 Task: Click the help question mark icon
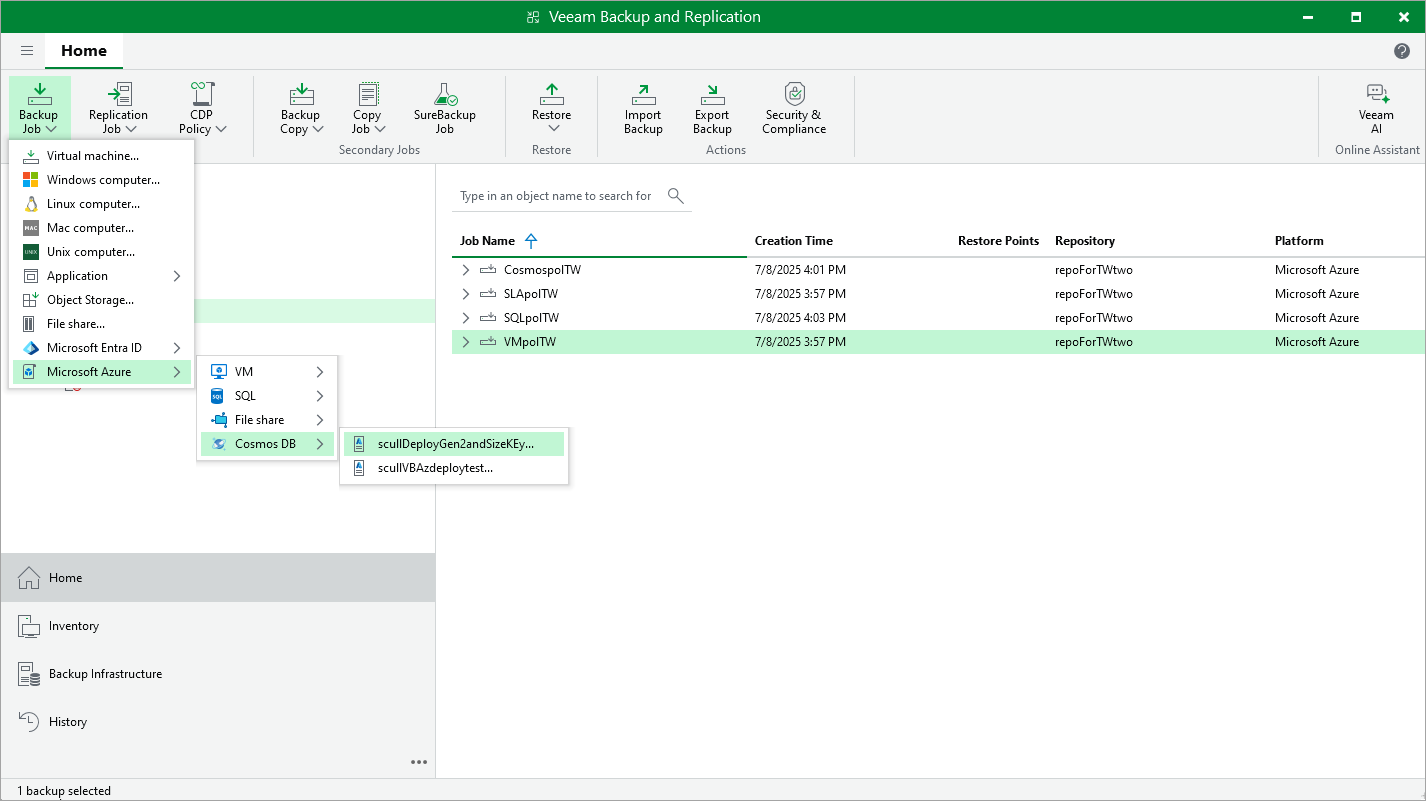(1402, 51)
